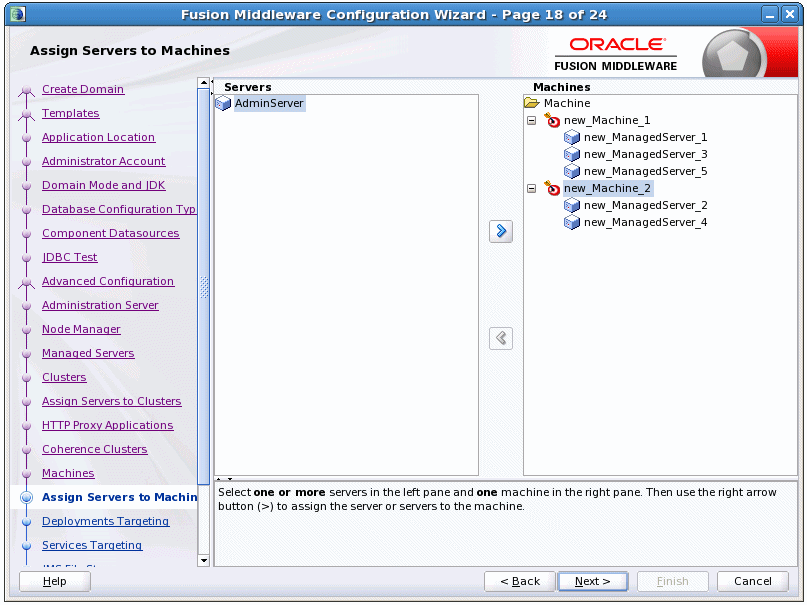Go to the Templates step
807x605 pixels.
tap(71, 113)
